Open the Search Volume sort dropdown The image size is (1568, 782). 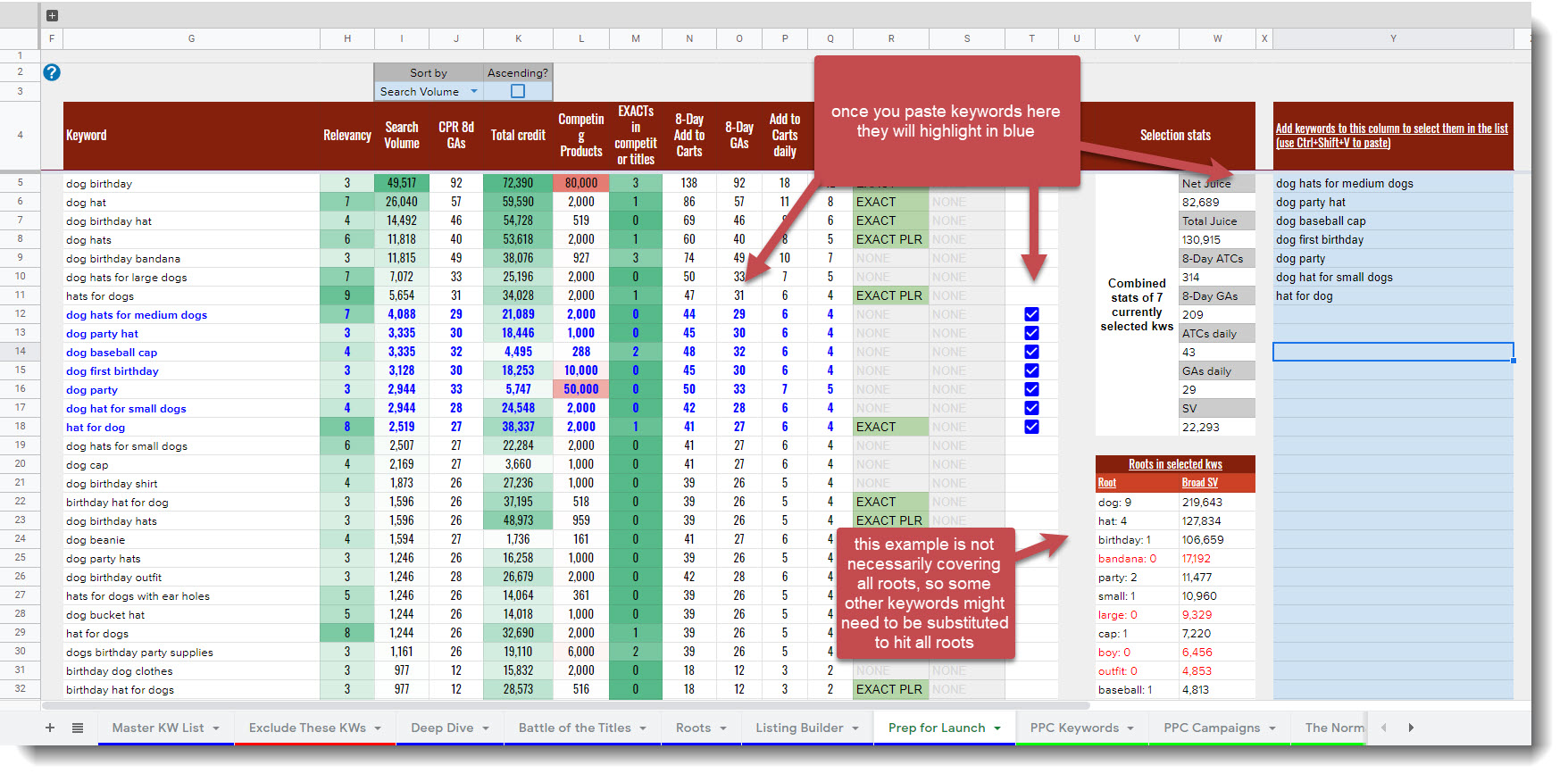click(474, 91)
